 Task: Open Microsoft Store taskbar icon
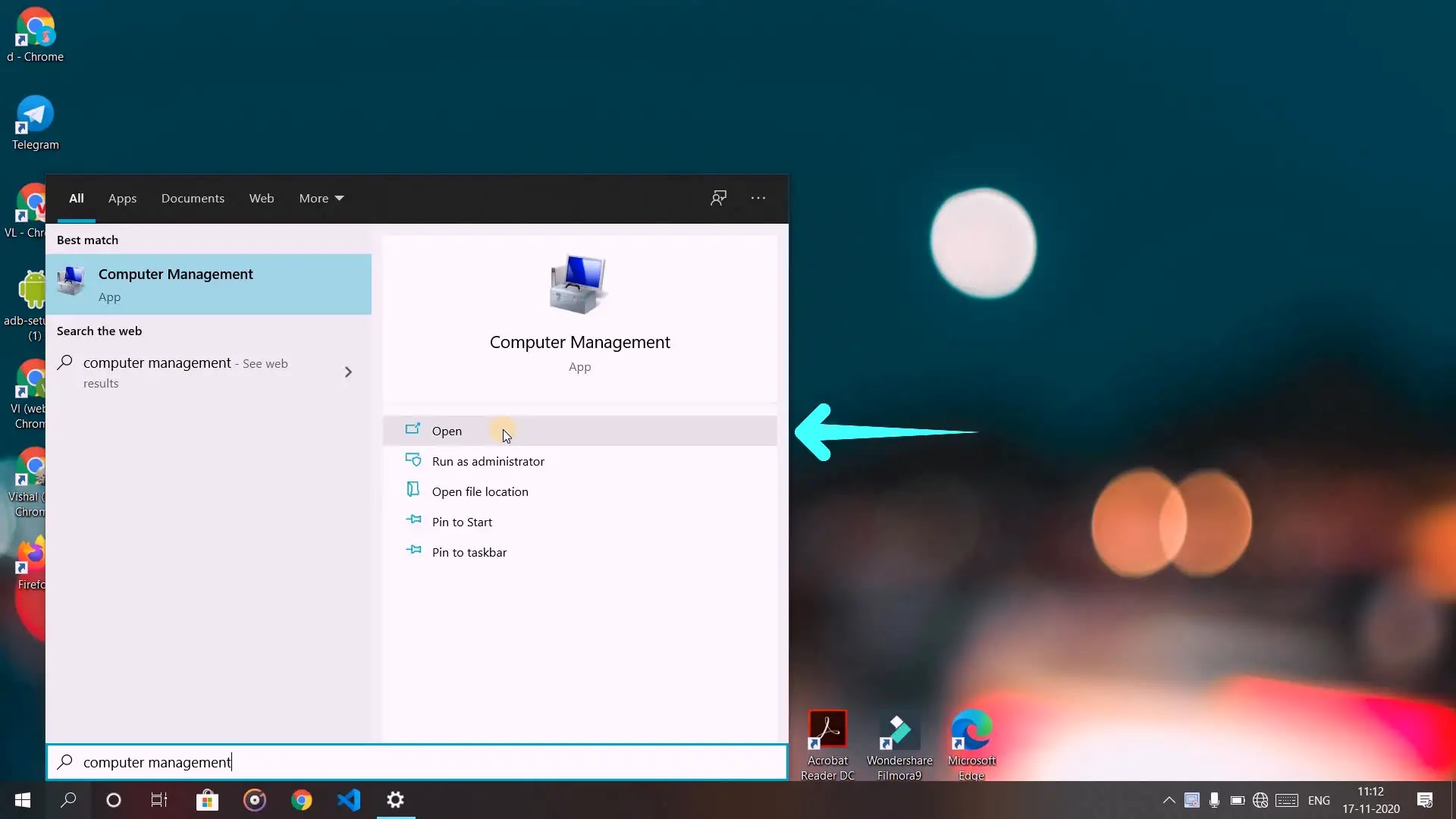207,800
